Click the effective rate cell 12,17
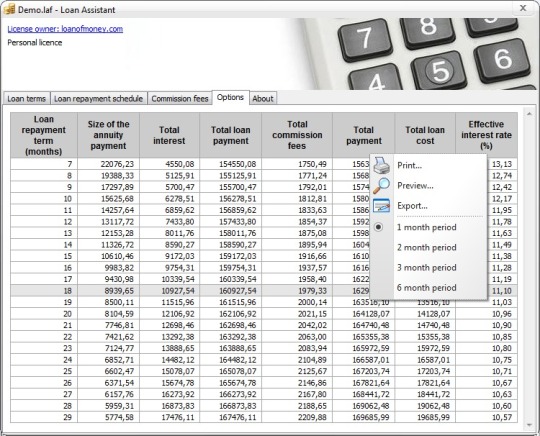Viewport: 540px width, 436px height. (502, 199)
